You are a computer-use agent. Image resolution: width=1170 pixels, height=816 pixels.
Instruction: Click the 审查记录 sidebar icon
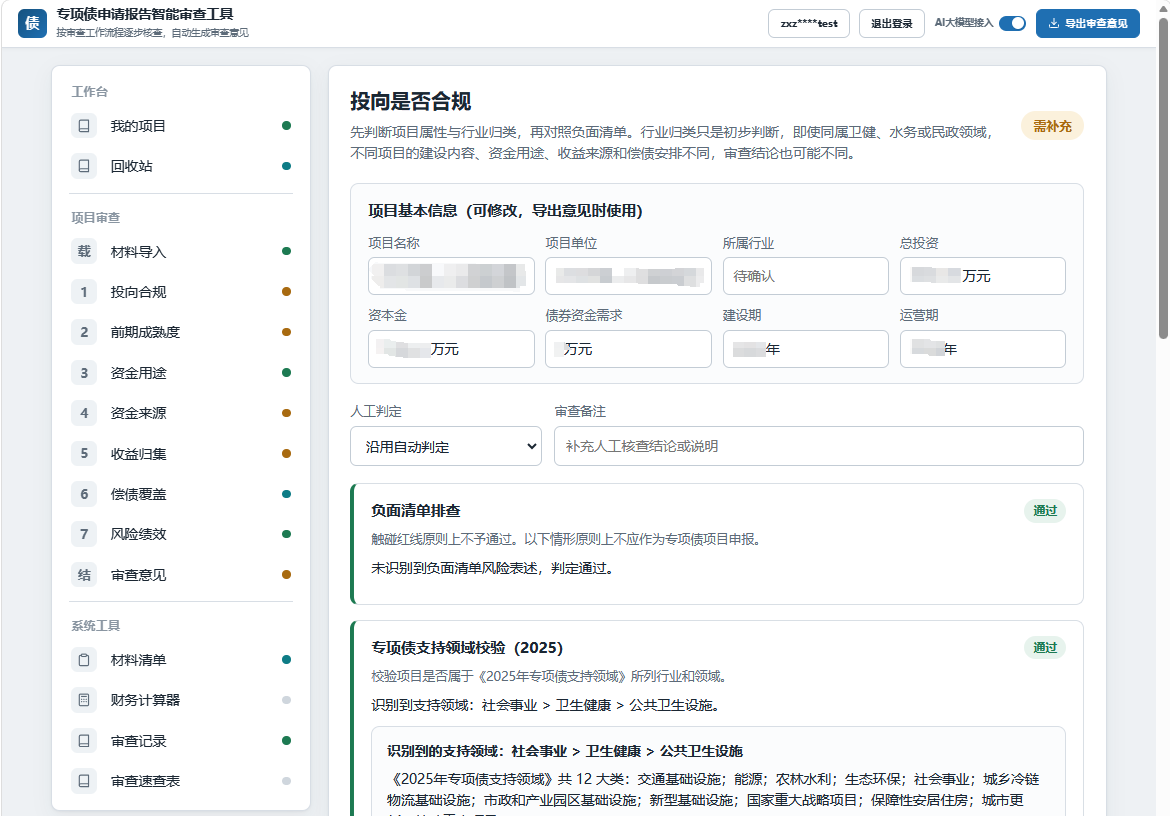(x=84, y=741)
